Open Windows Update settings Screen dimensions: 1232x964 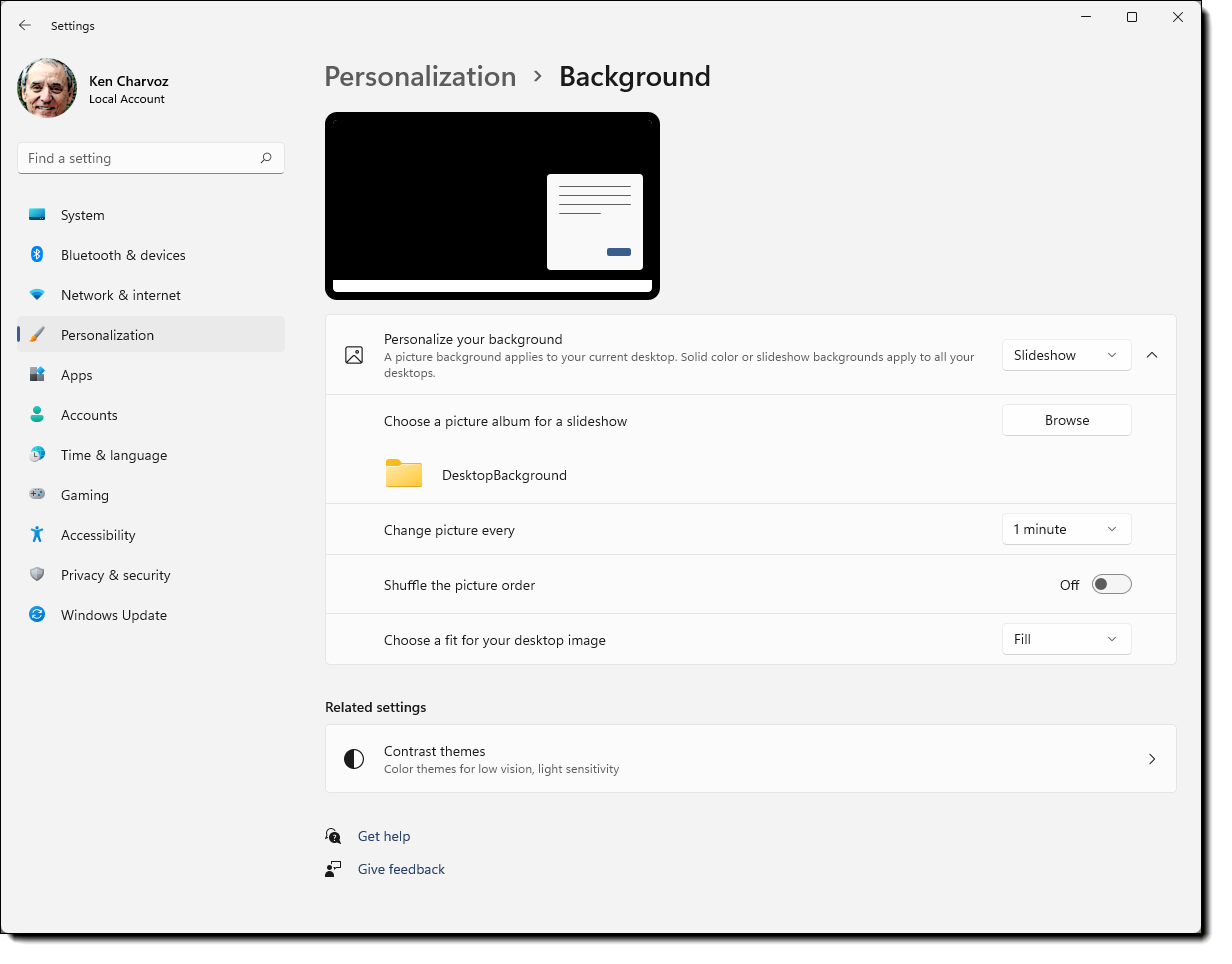[x=151, y=615]
